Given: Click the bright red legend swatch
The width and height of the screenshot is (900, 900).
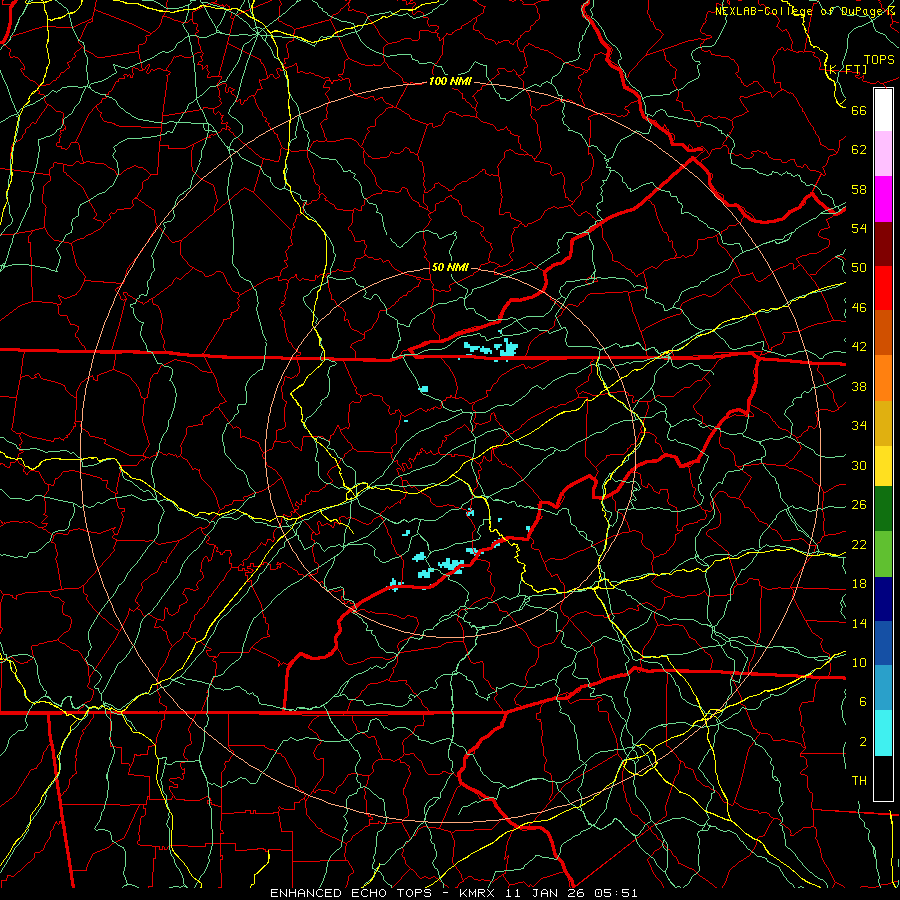Looking at the screenshot, I should pos(883,288).
